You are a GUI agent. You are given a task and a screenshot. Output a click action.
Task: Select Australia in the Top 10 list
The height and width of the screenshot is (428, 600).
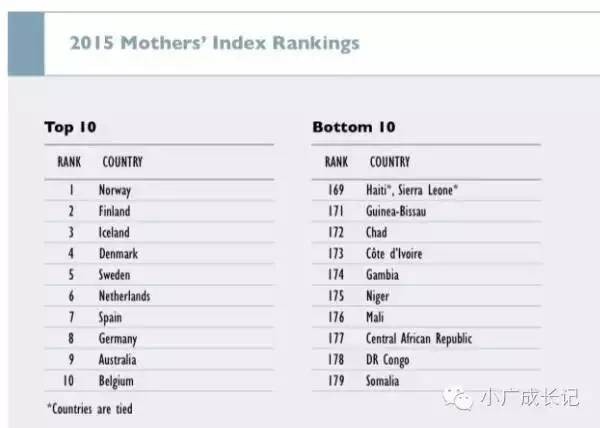118,359
